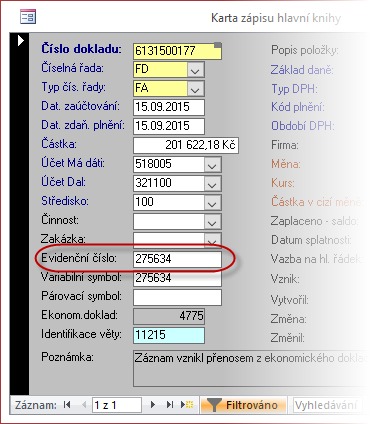Image resolution: width=370 pixels, height=424 pixels.
Task: Click the Typ DPH label
Action: [294, 89]
